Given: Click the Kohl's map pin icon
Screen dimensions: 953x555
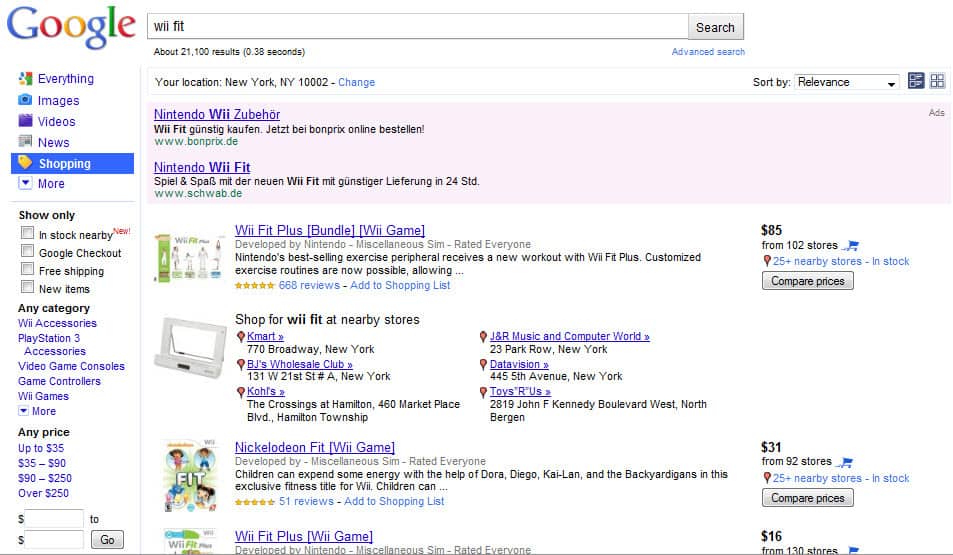Looking at the screenshot, I should [x=241, y=391].
